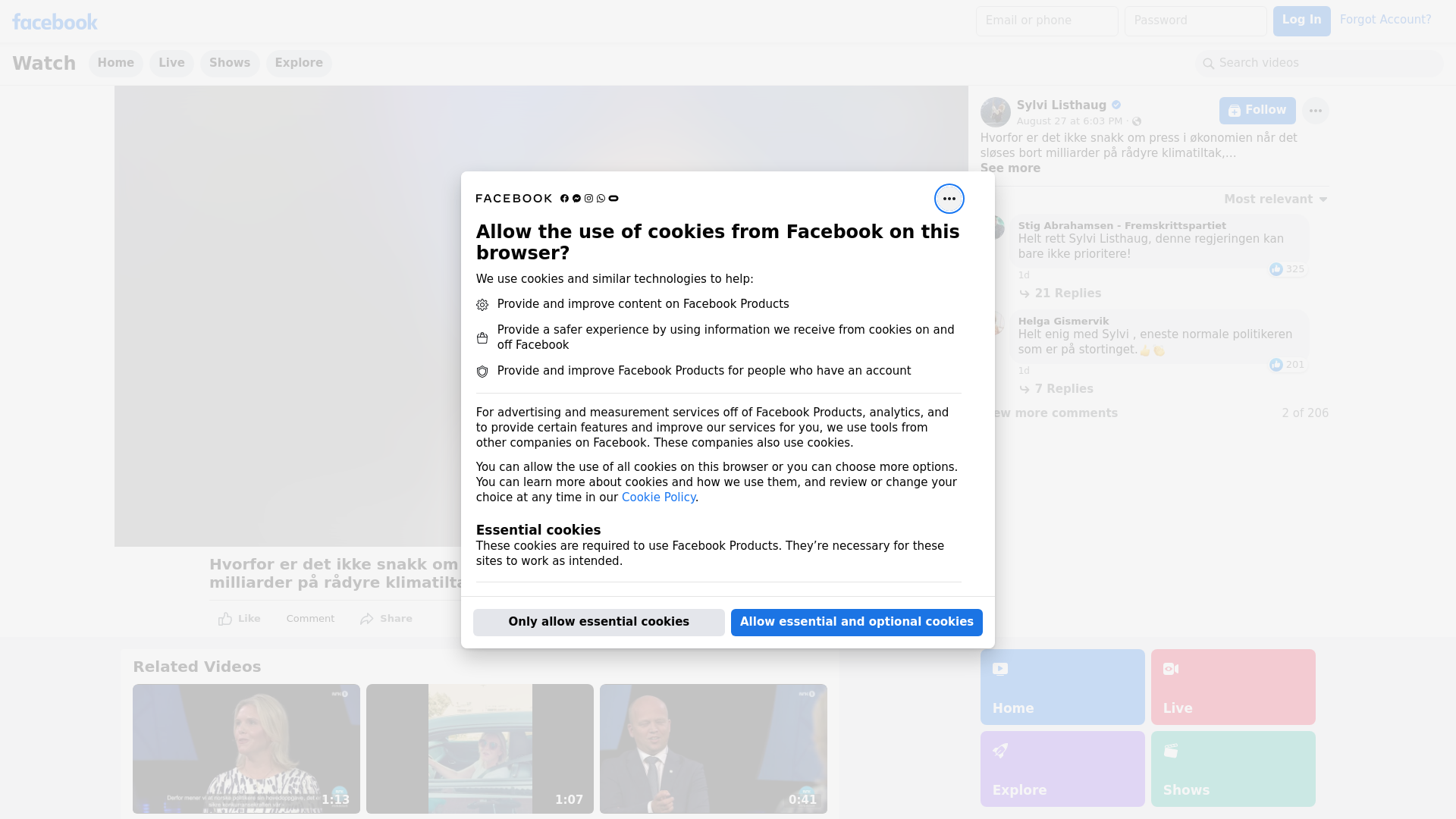Viewport: 1456px width, 819px height.
Task: Open the Shows tile with the clapperboard icon
Action: tap(1233, 769)
